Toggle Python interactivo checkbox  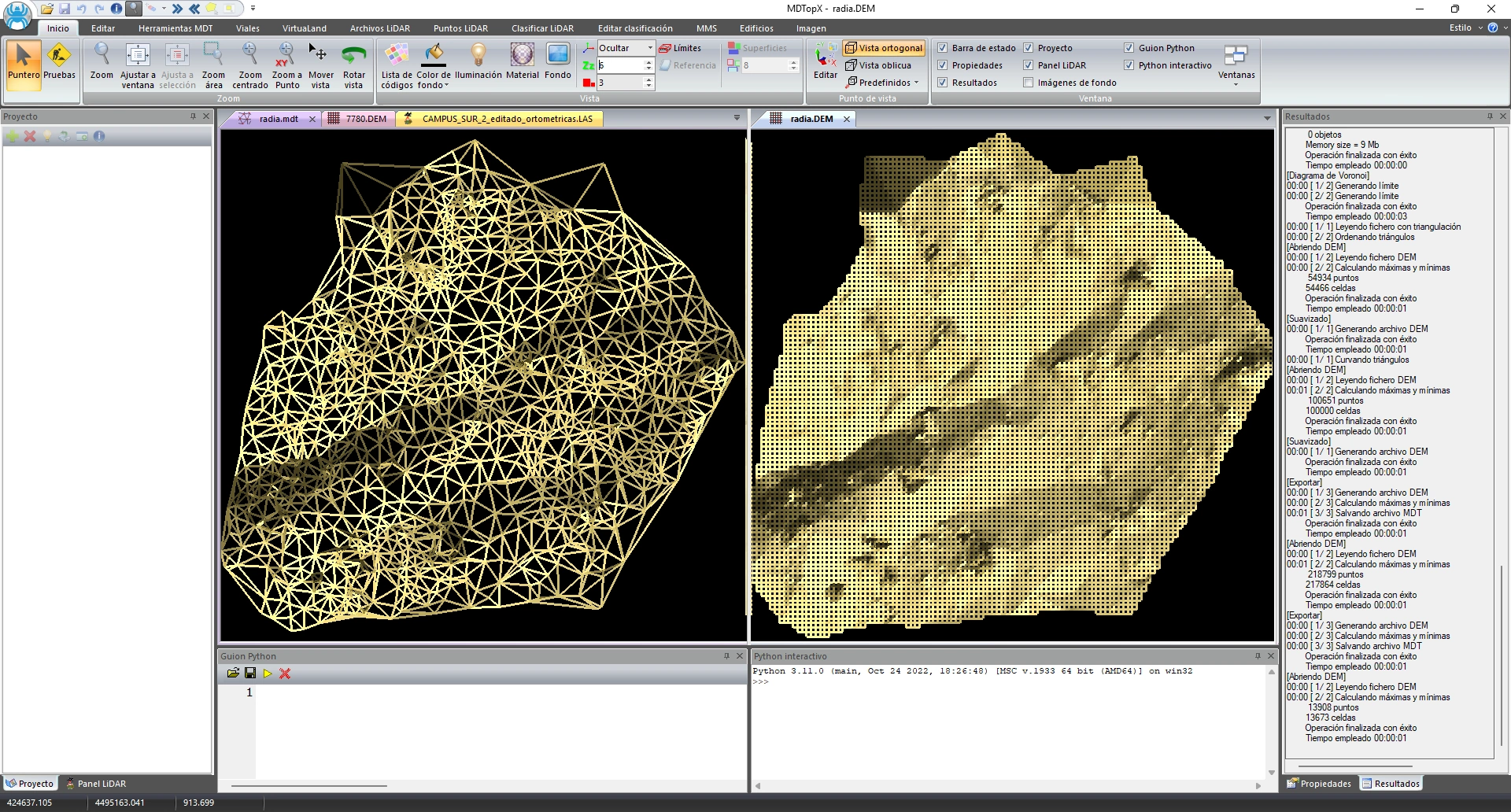pos(1129,65)
